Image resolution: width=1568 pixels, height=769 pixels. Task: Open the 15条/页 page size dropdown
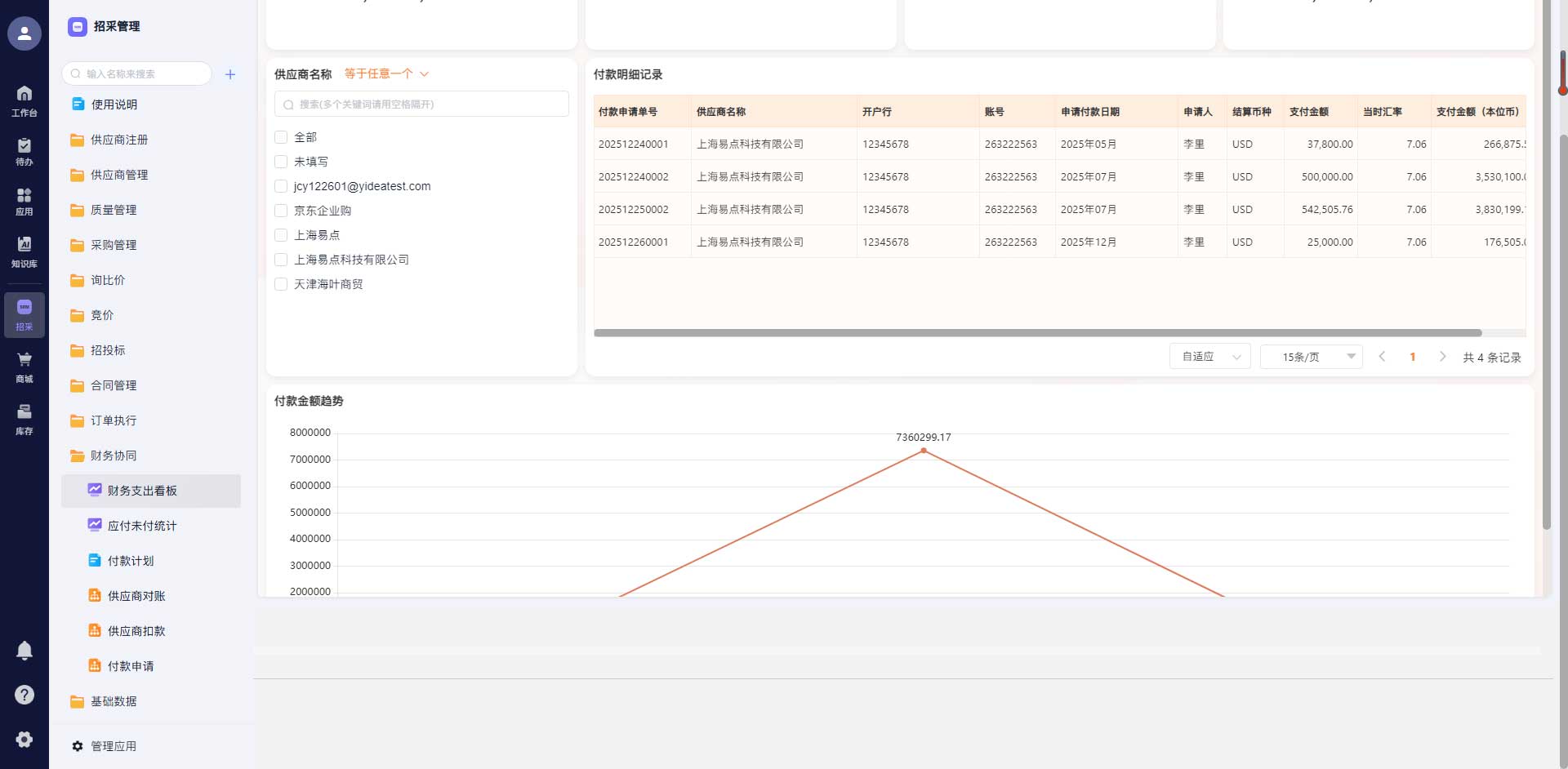click(x=1311, y=357)
